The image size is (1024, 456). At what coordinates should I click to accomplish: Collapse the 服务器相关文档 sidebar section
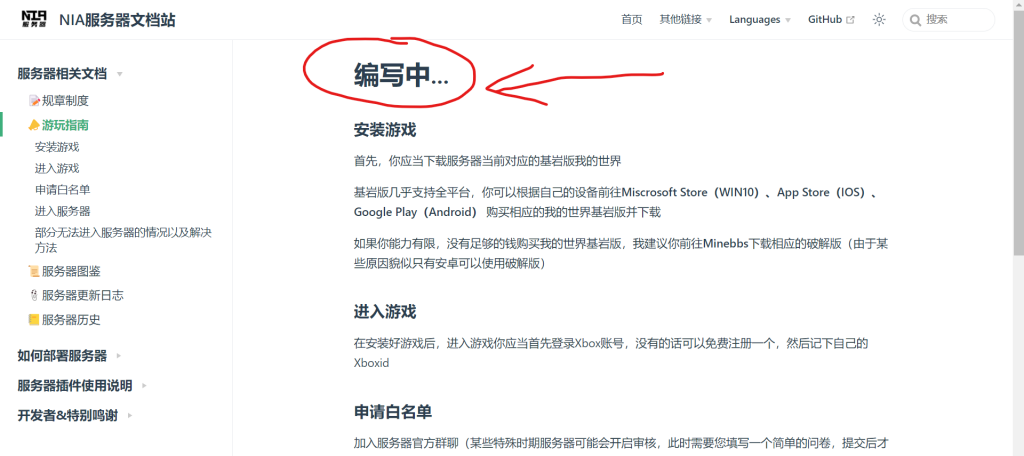tap(70, 74)
